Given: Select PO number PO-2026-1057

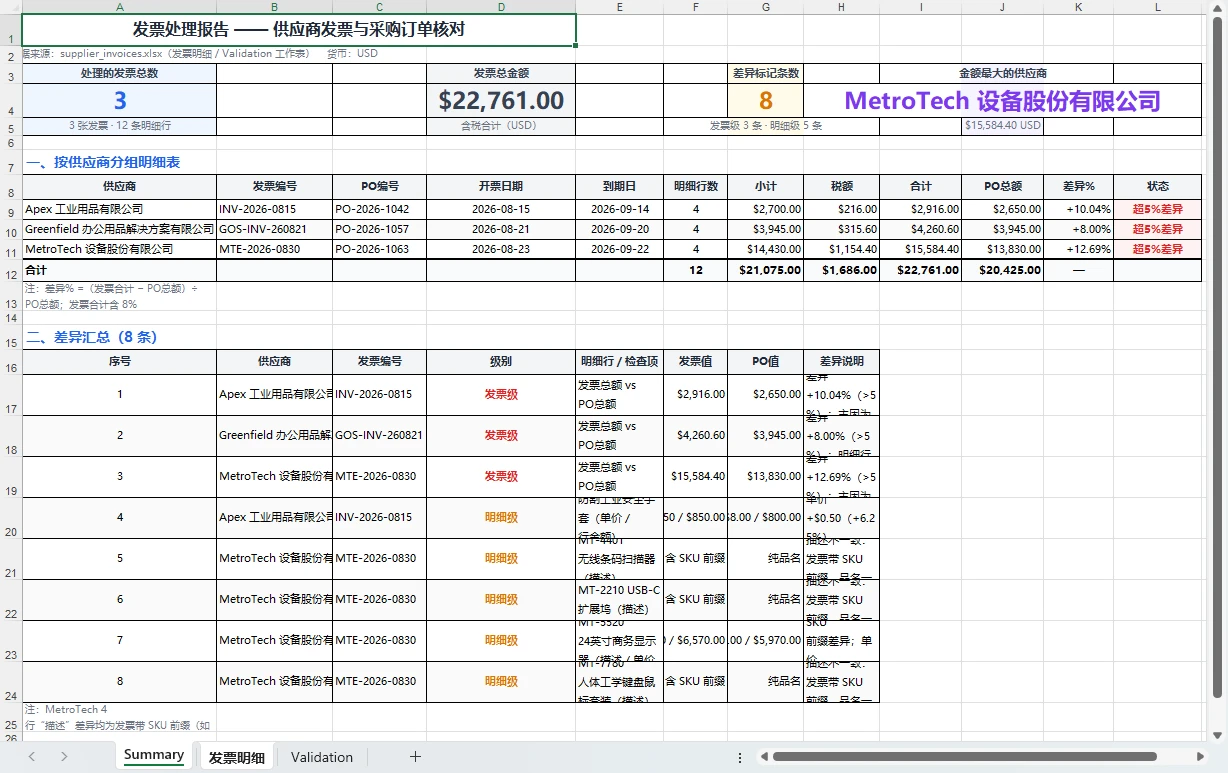Looking at the screenshot, I should coord(379,230).
